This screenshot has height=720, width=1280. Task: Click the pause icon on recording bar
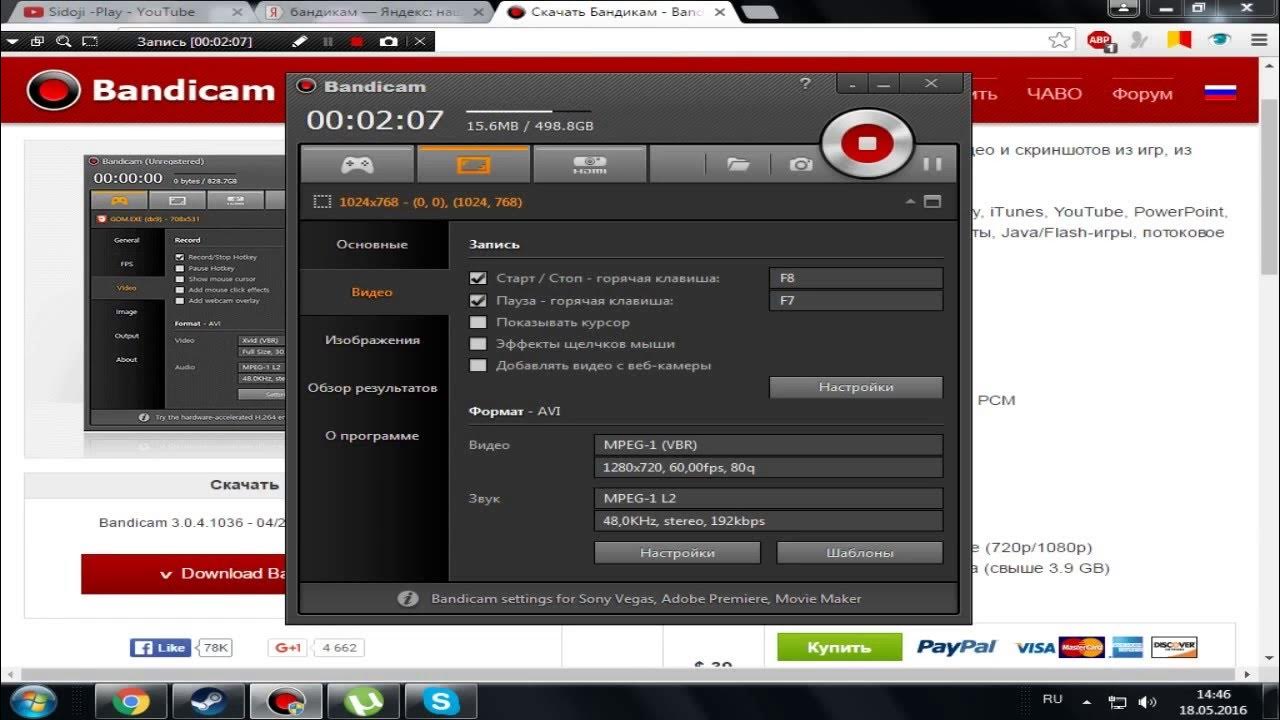click(x=328, y=42)
